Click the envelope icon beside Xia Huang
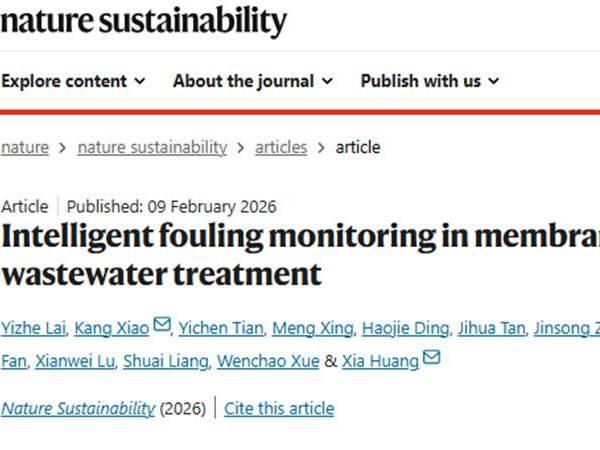The image size is (600, 450). (431, 359)
